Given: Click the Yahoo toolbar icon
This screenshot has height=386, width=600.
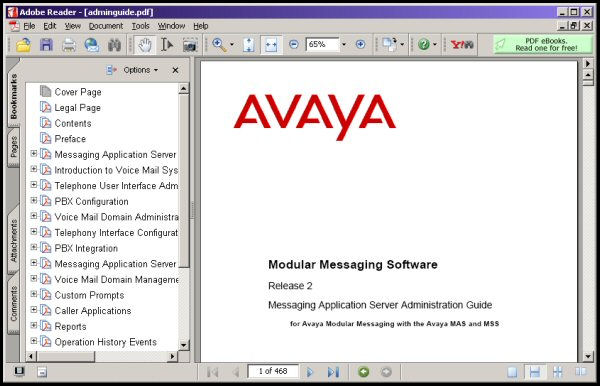Looking at the screenshot, I should (461, 45).
